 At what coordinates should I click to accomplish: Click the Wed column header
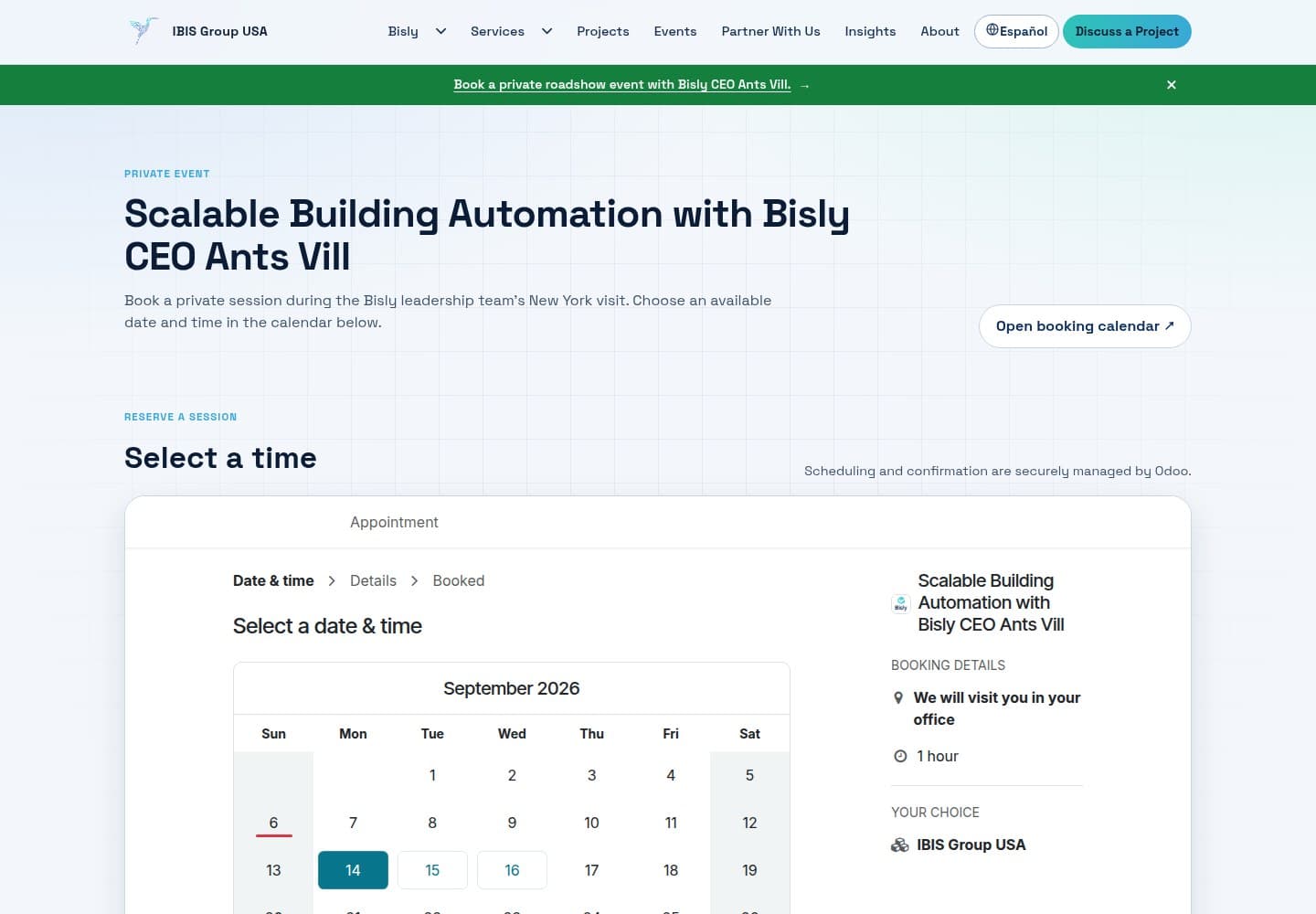[x=512, y=734]
